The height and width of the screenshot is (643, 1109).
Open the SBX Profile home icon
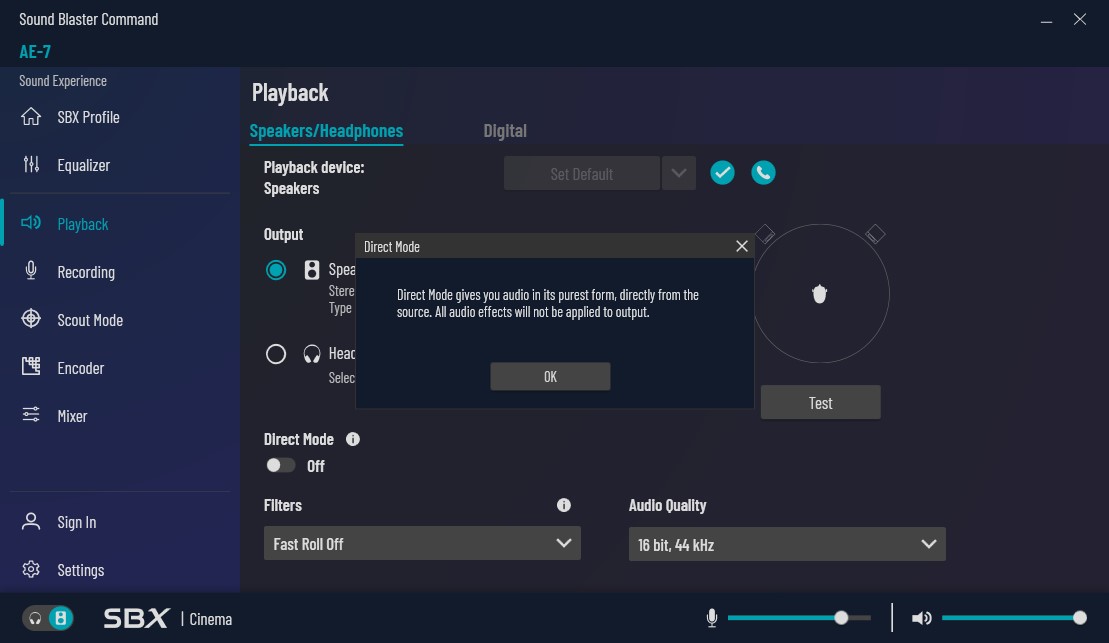coord(31,117)
